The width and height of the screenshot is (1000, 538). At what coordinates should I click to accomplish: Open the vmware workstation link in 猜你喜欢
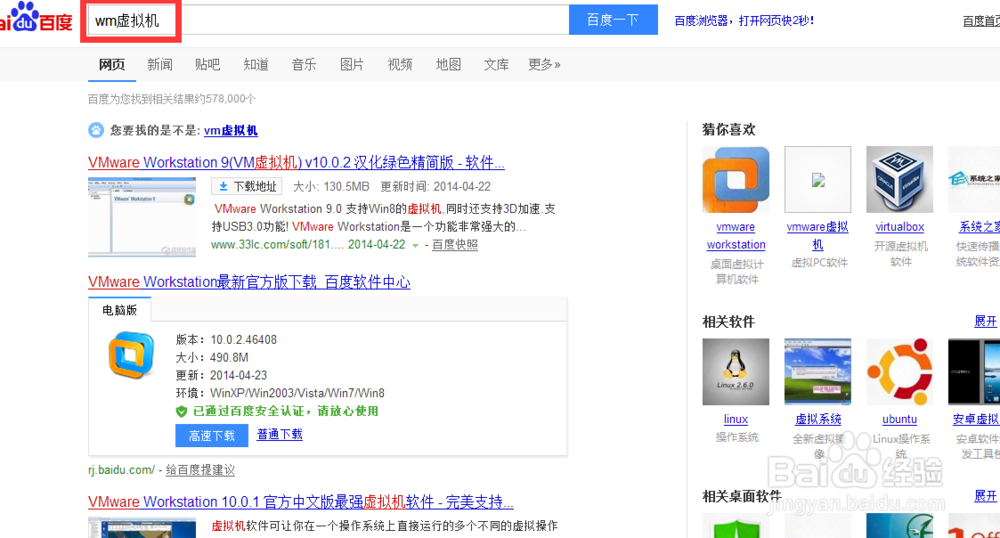tap(736, 236)
